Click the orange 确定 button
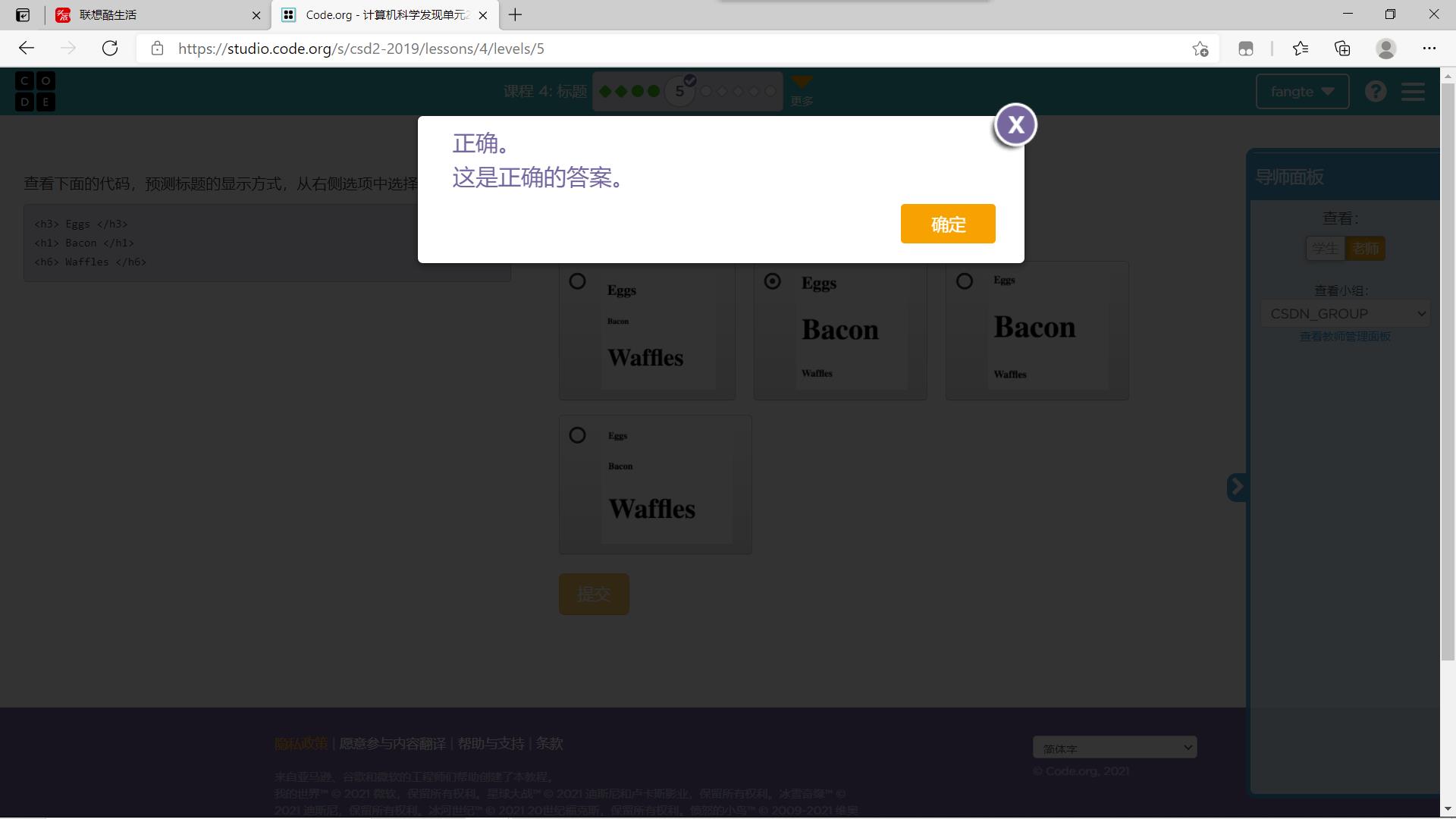 pos(948,224)
